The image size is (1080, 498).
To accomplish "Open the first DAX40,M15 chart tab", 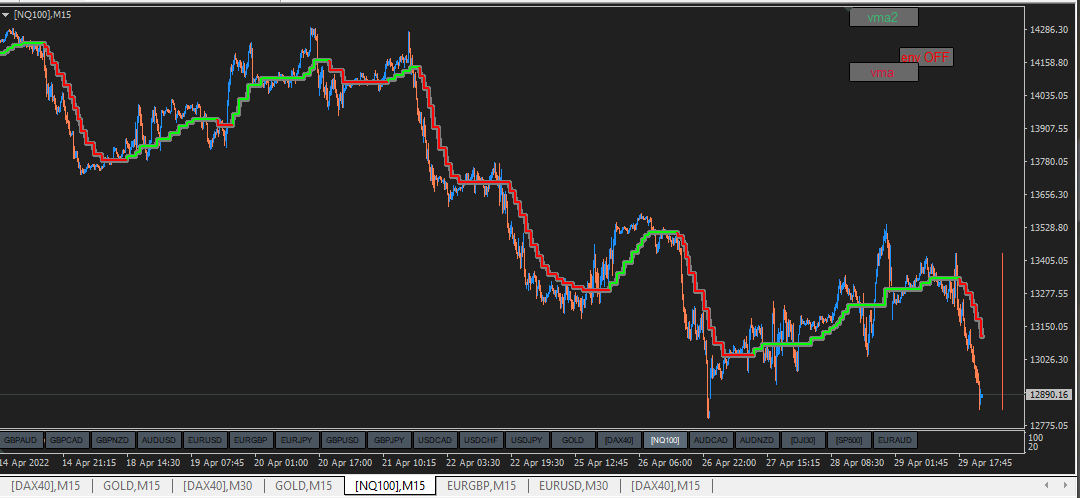I will pos(45,486).
